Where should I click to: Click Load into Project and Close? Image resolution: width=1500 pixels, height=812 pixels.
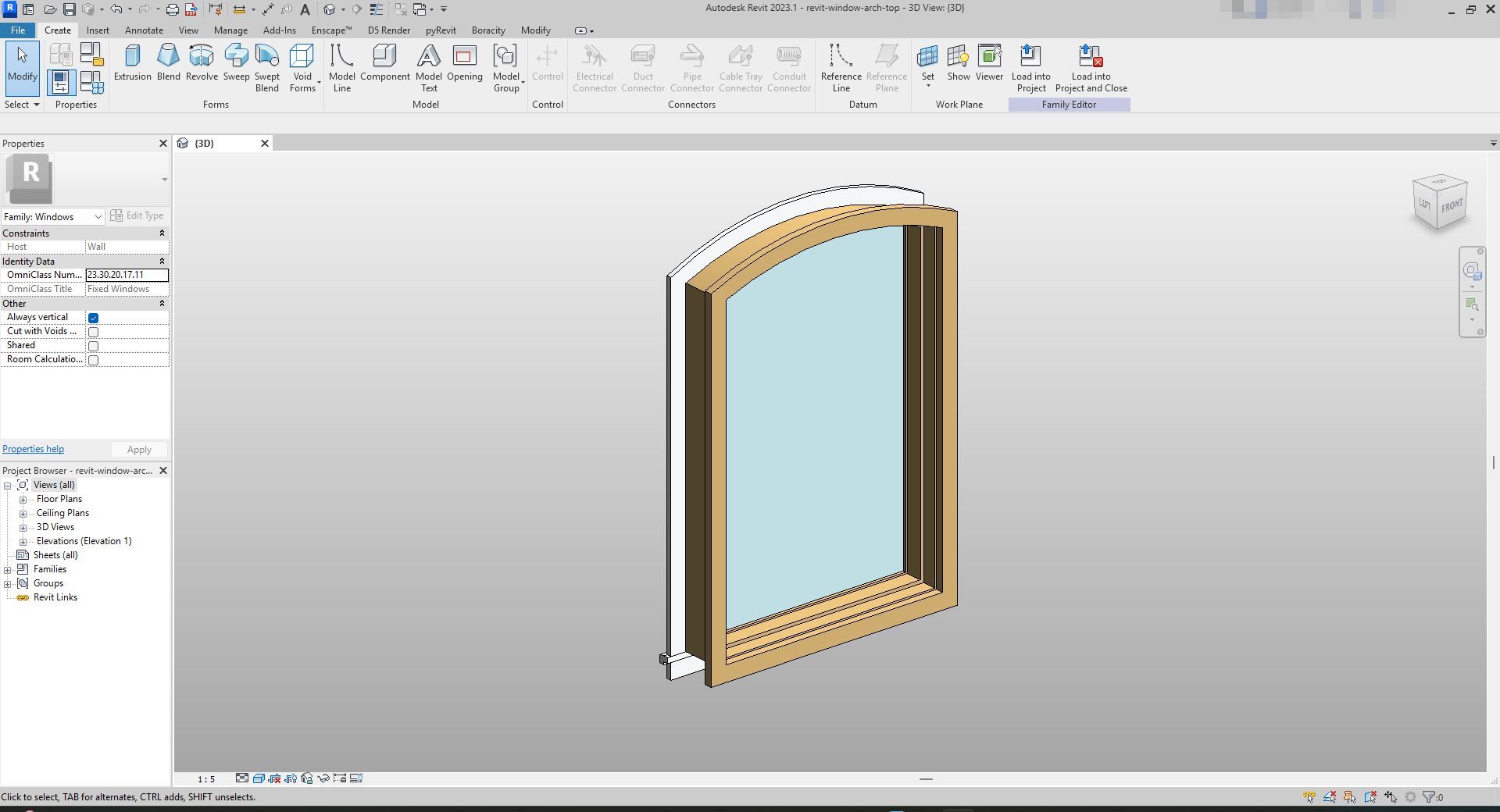1091,68
